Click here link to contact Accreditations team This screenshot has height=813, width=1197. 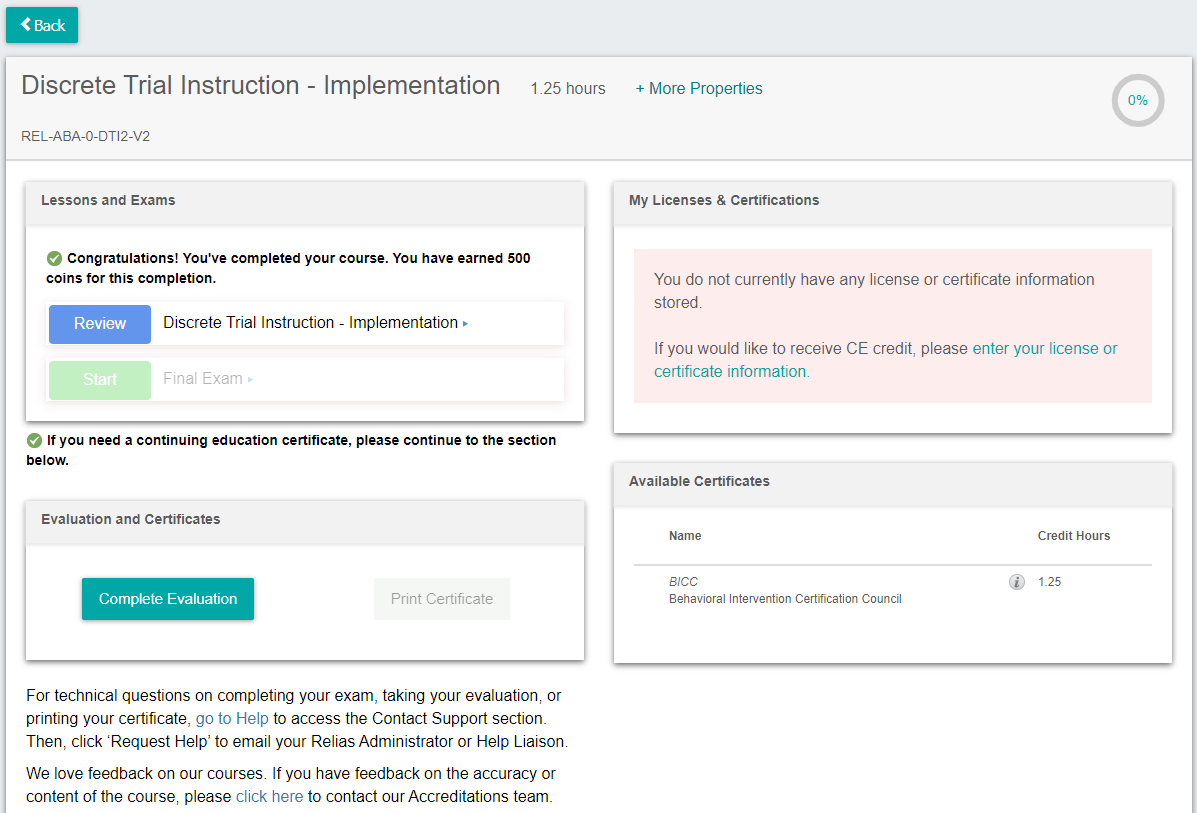coord(269,797)
